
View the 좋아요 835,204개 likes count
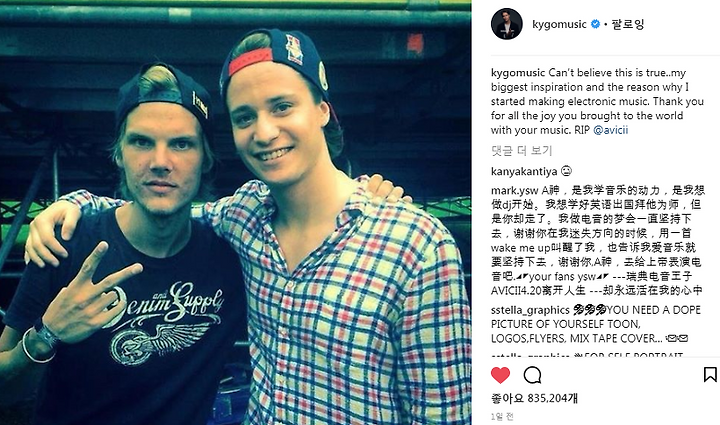(x=534, y=398)
